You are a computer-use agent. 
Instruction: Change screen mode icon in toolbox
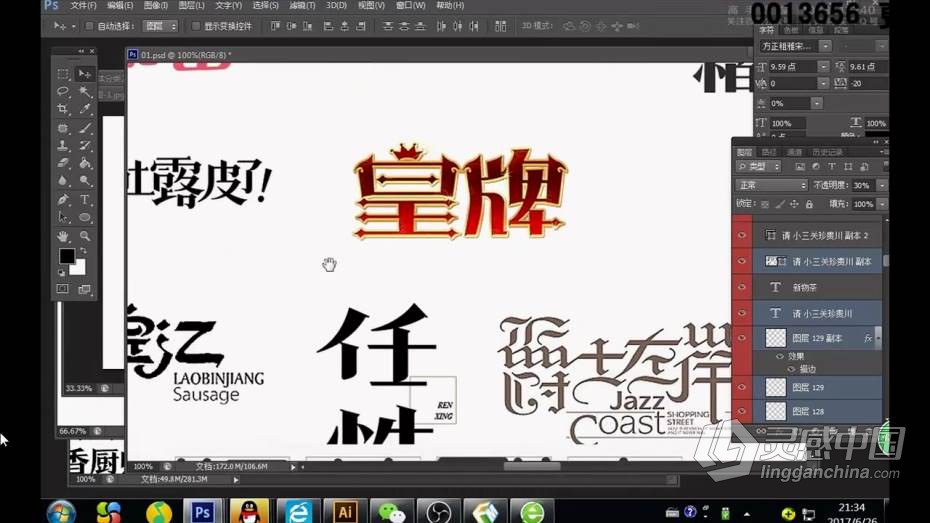pyautogui.click(x=85, y=289)
